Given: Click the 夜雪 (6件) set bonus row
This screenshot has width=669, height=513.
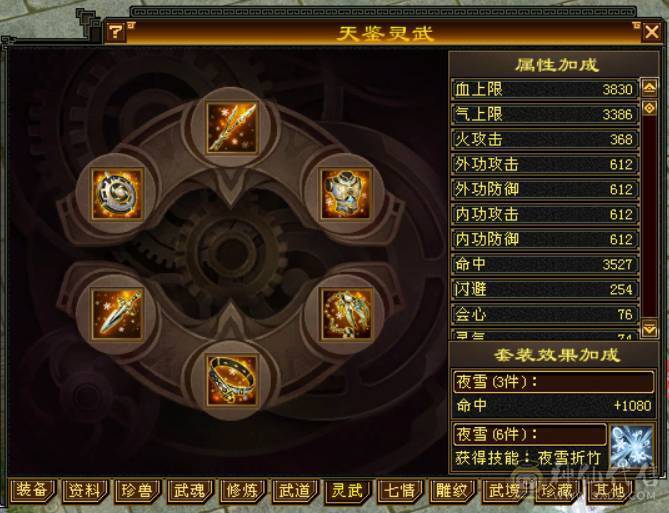Looking at the screenshot, I should pyautogui.click(x=530, y=435).
